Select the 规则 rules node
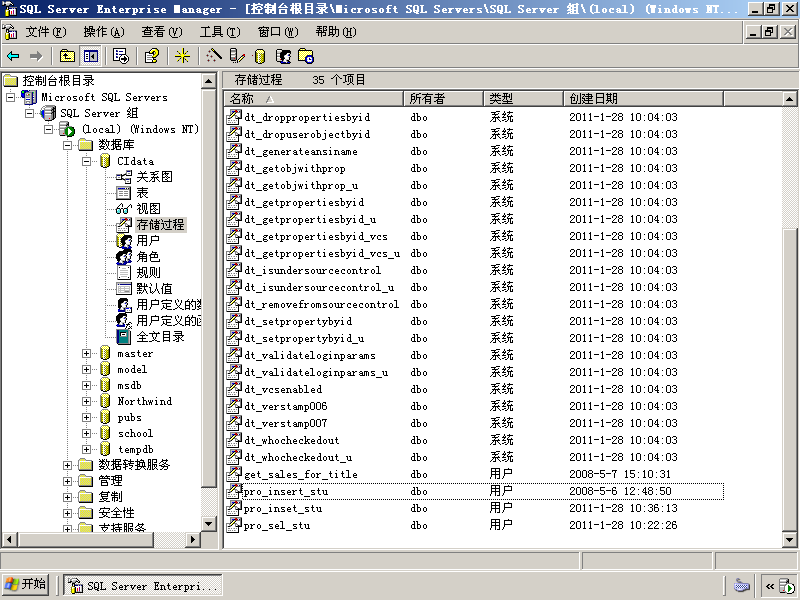 148,272
